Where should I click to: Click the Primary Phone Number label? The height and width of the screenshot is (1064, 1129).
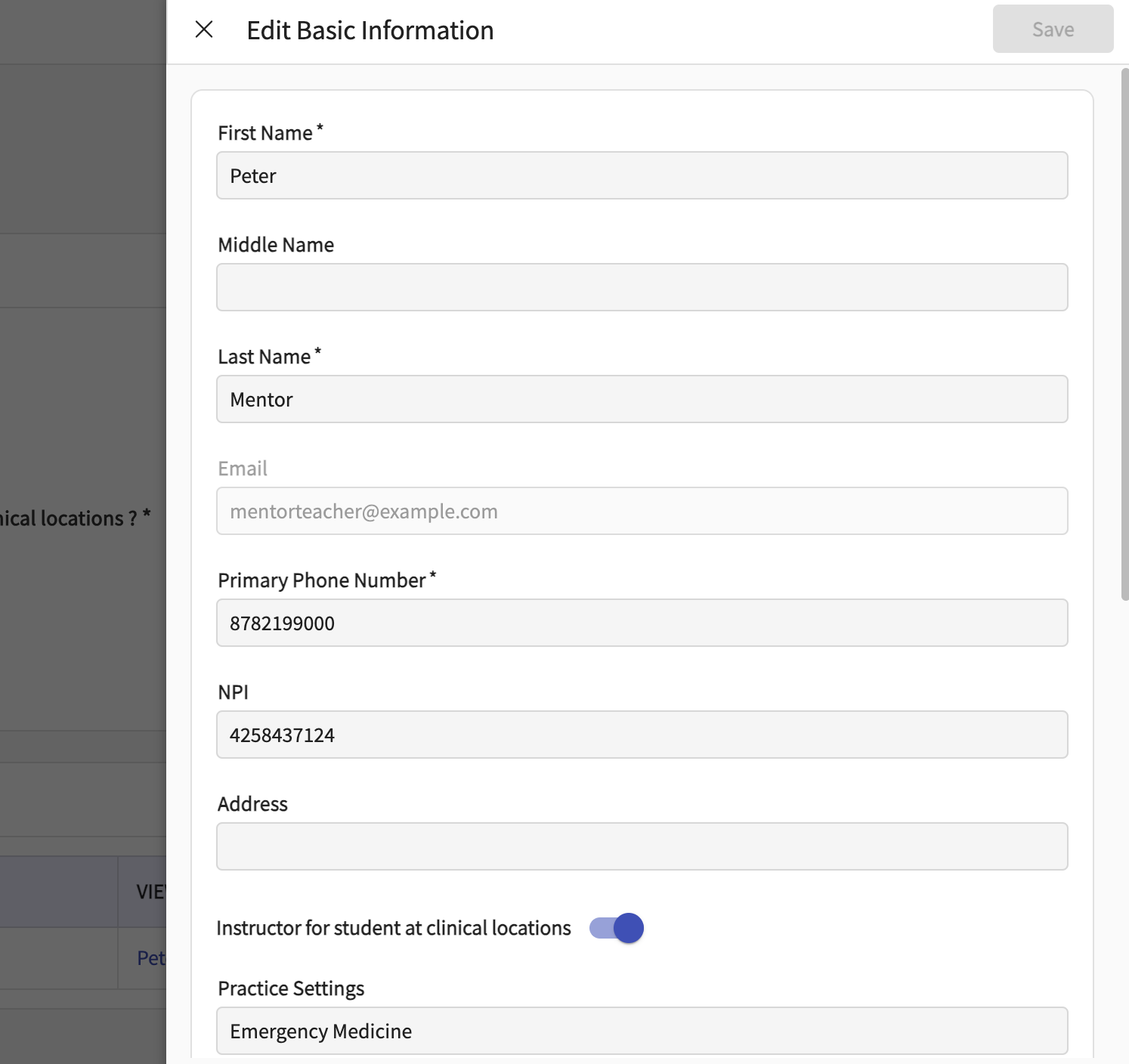[x=322, y=580]
